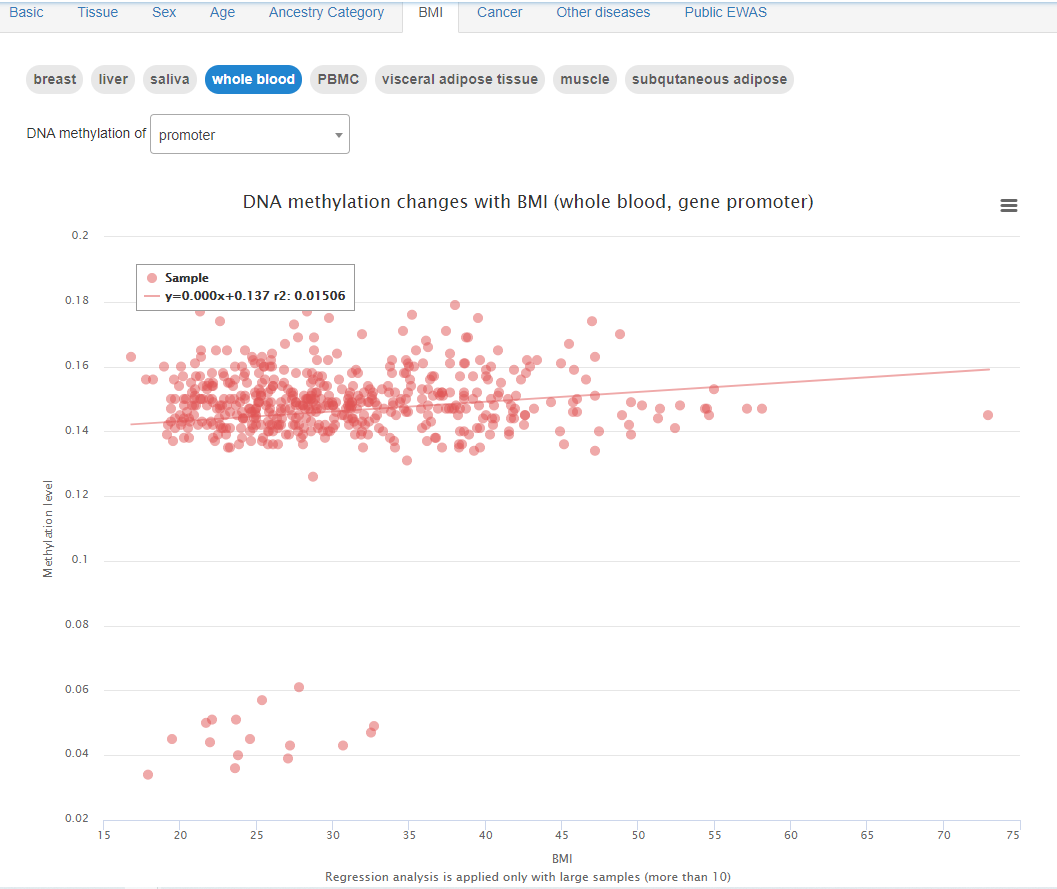The image size is (1057, 889).
Task: Select the liver tissue button
Action: pyautogui.click(x=112, y=79)
